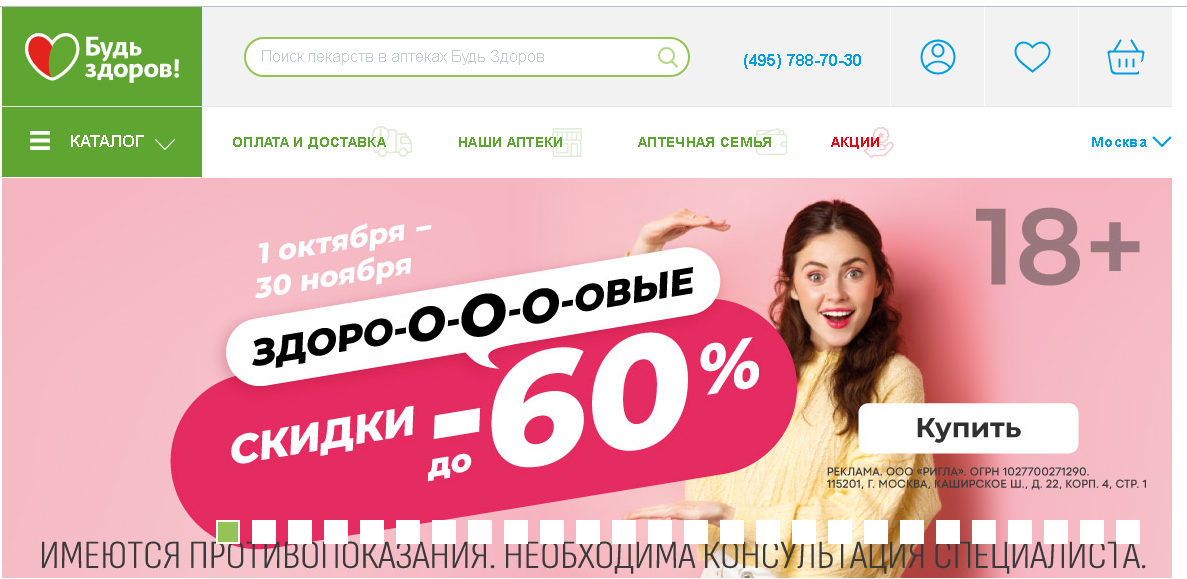Select the first green carousel indicator
1187x579 pixels.
click(x=228, y=531)
